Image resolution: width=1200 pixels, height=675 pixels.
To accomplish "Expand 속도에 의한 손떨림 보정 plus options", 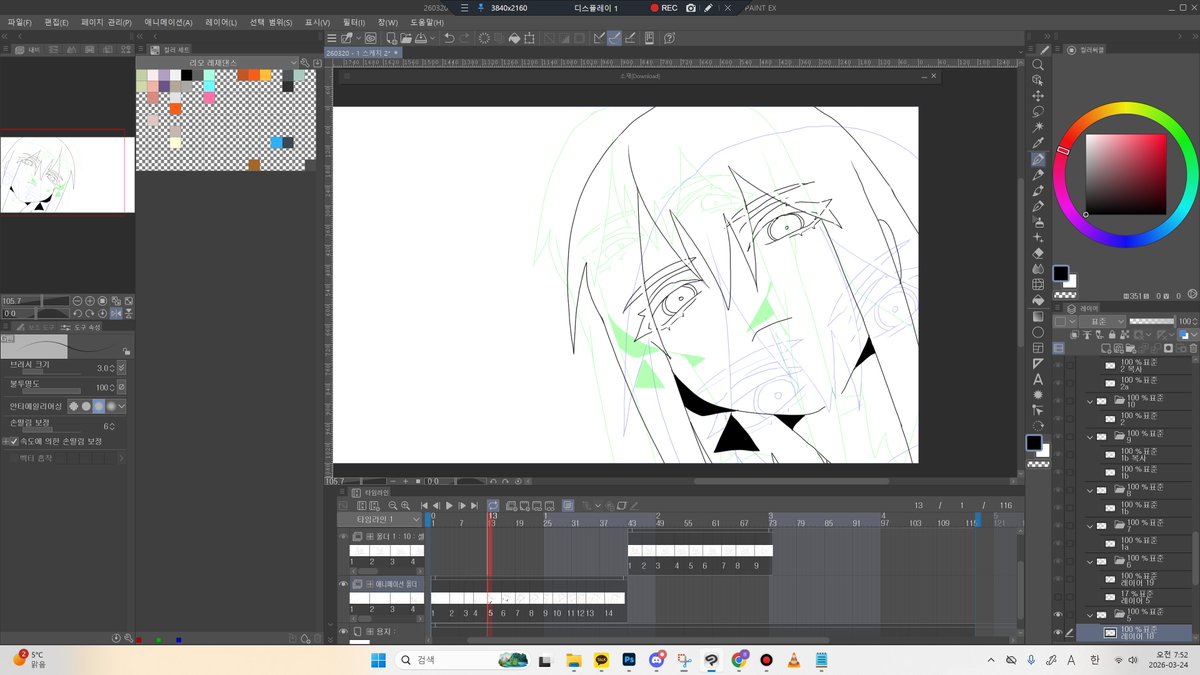I will click(5, 441).
